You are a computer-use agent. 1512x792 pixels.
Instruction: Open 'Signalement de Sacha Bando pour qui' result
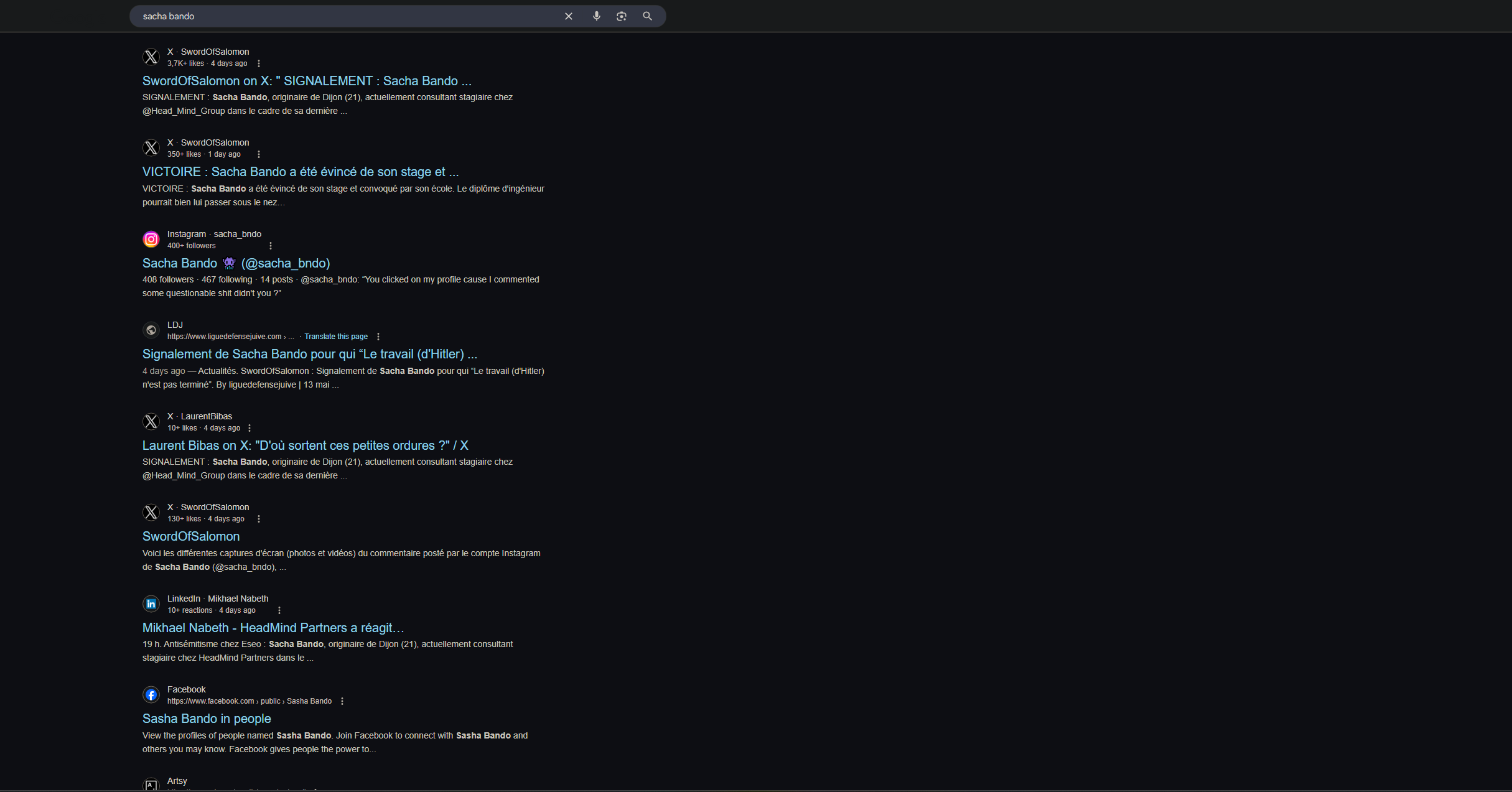pyautogui.click(x=310, y=354)
